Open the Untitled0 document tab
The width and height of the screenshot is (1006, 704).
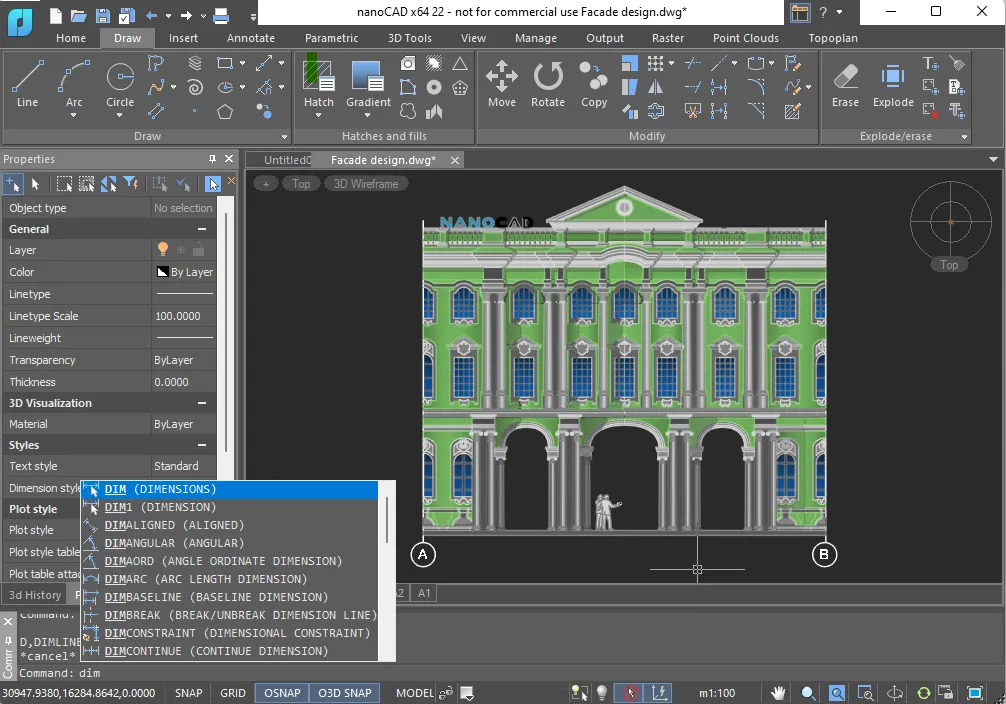tap(286, 158)
